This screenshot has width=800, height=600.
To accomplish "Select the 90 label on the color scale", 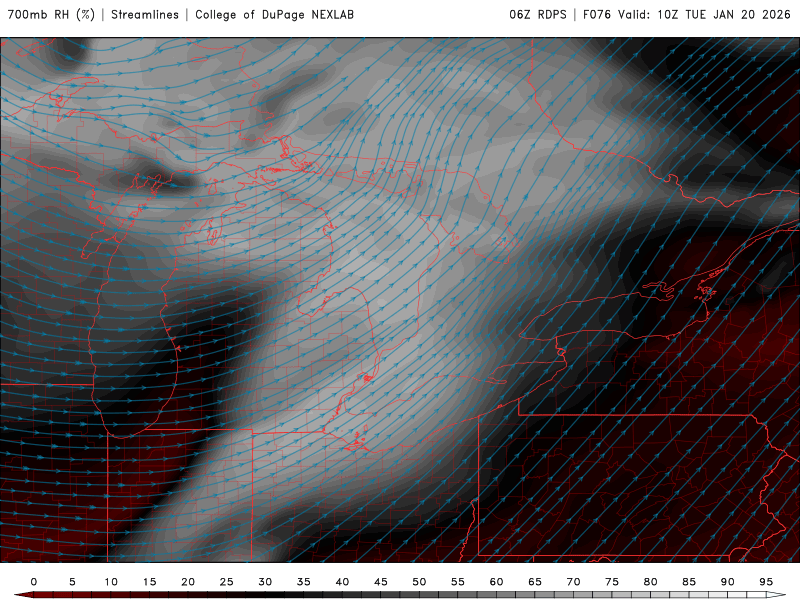I will coord(728,582).
